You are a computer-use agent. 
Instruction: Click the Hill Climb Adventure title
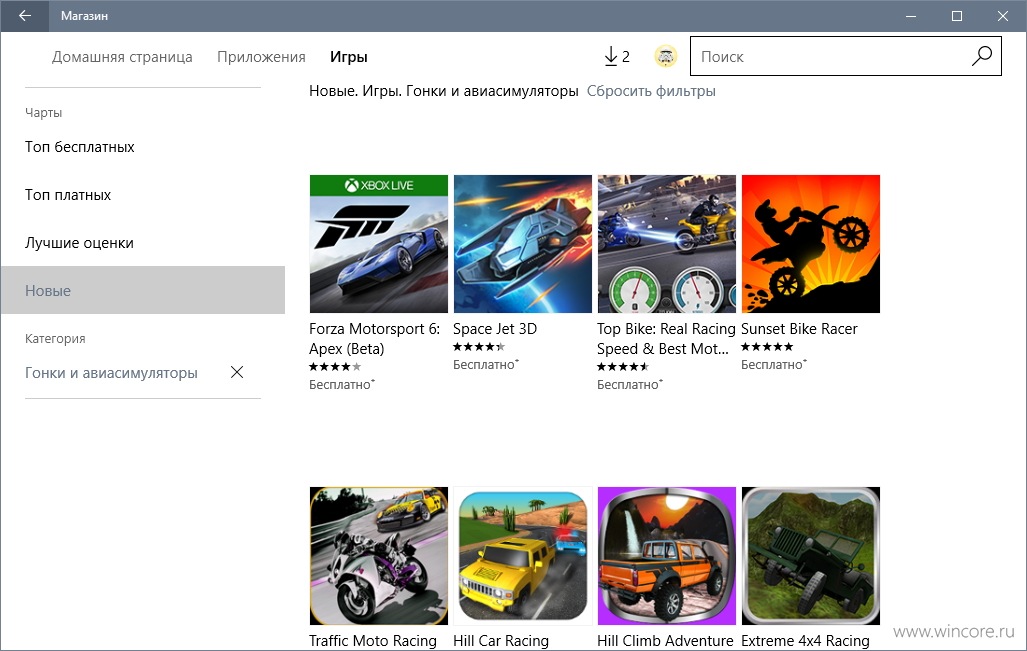[665, 641]
